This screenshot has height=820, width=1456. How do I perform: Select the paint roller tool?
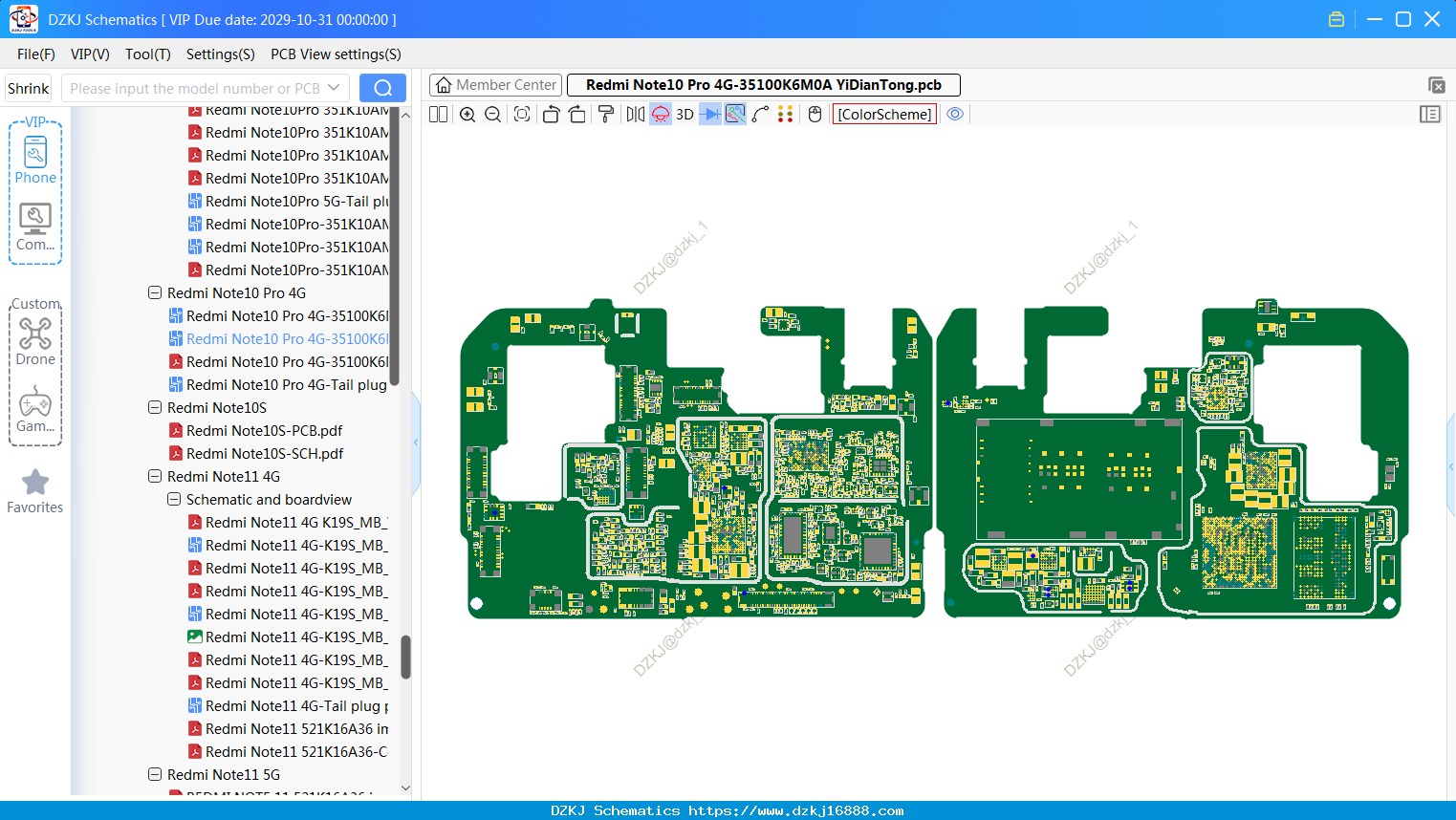606,115
